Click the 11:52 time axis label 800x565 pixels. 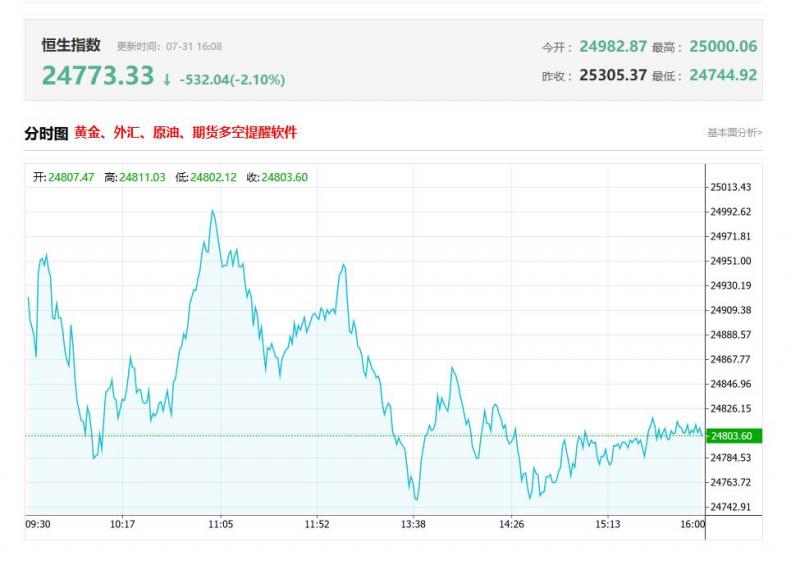[x=317, y=524]
